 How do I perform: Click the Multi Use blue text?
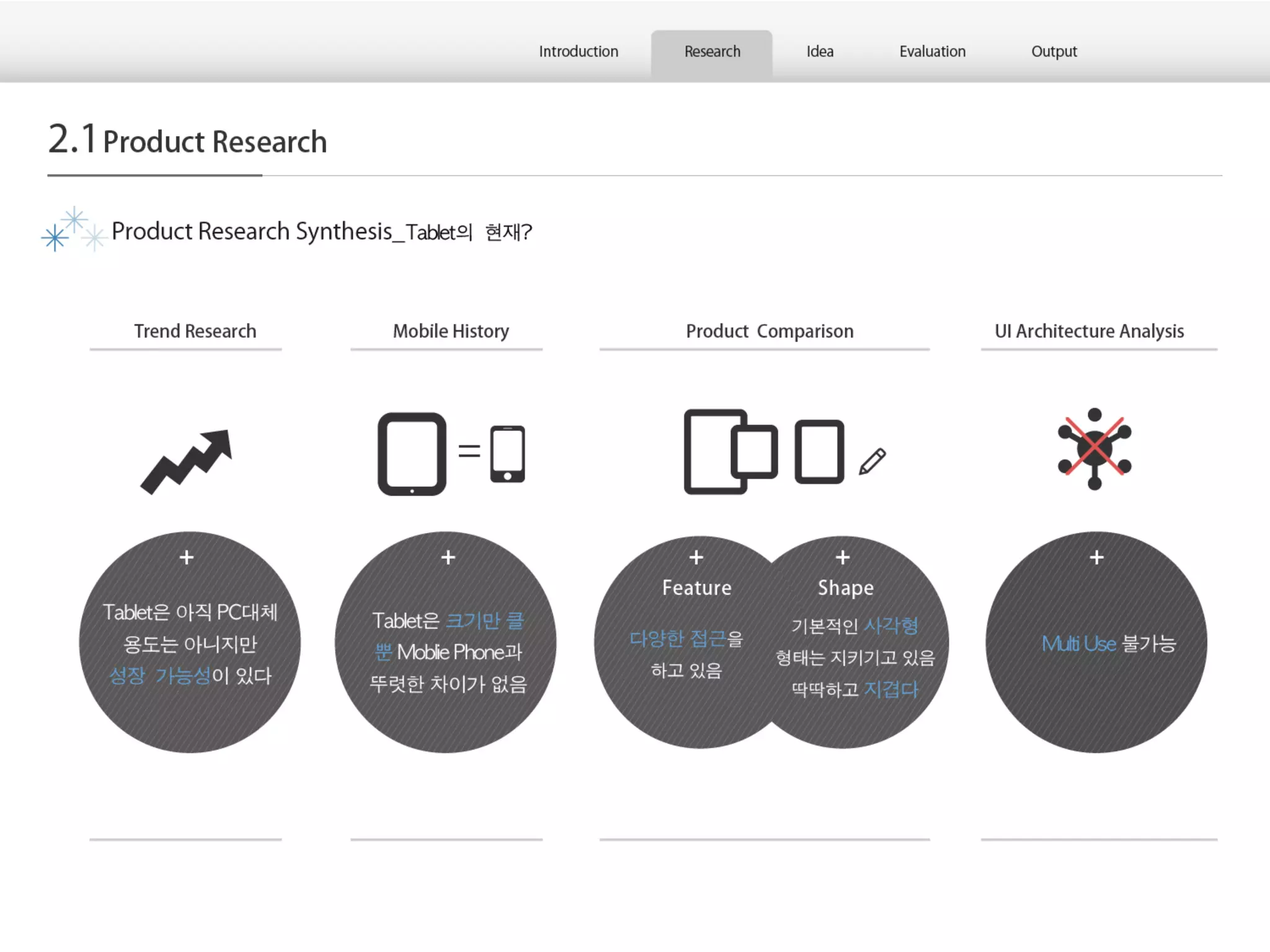click(x=1078, y=643)
